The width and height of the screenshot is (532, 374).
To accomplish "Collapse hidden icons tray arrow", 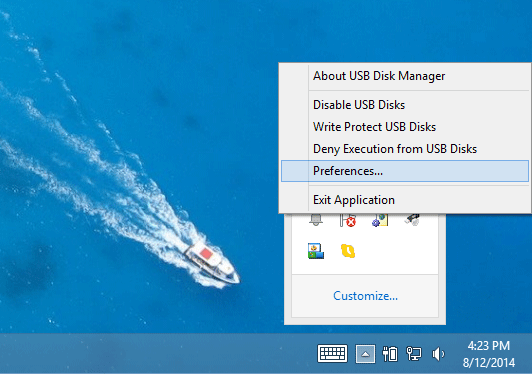I will (365, 354).
